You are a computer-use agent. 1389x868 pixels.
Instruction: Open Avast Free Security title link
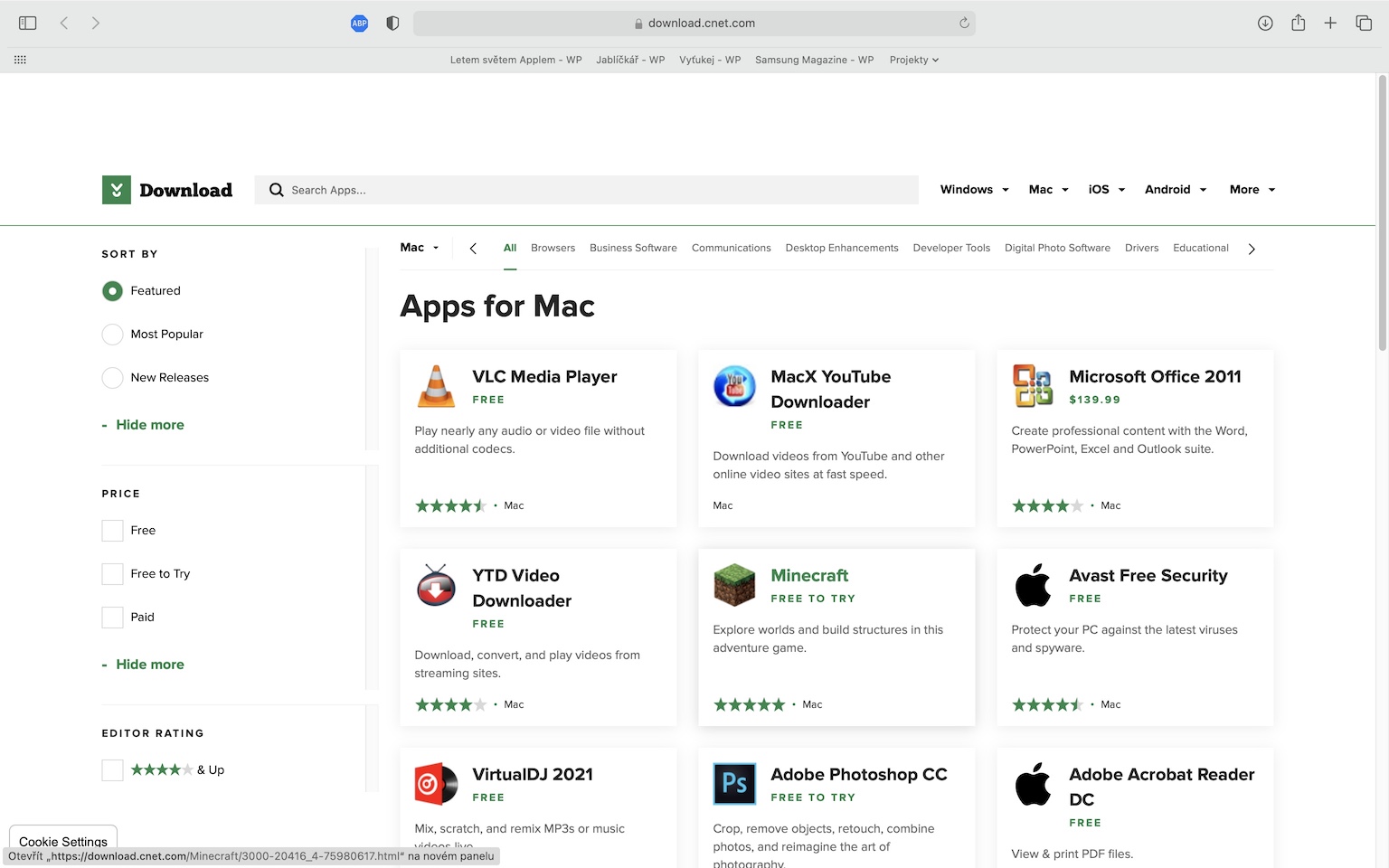pos(1148,576)
